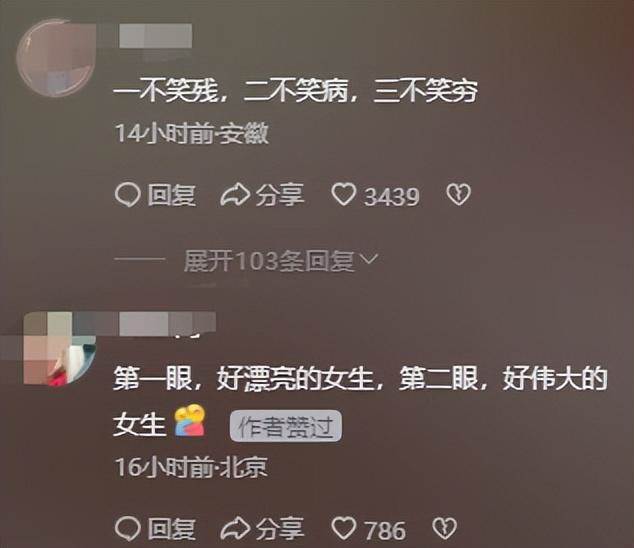Click the reply bubble icon on second comment
Image resolution: width=634 pixels, height=548 pixels.
click(128, 529)
